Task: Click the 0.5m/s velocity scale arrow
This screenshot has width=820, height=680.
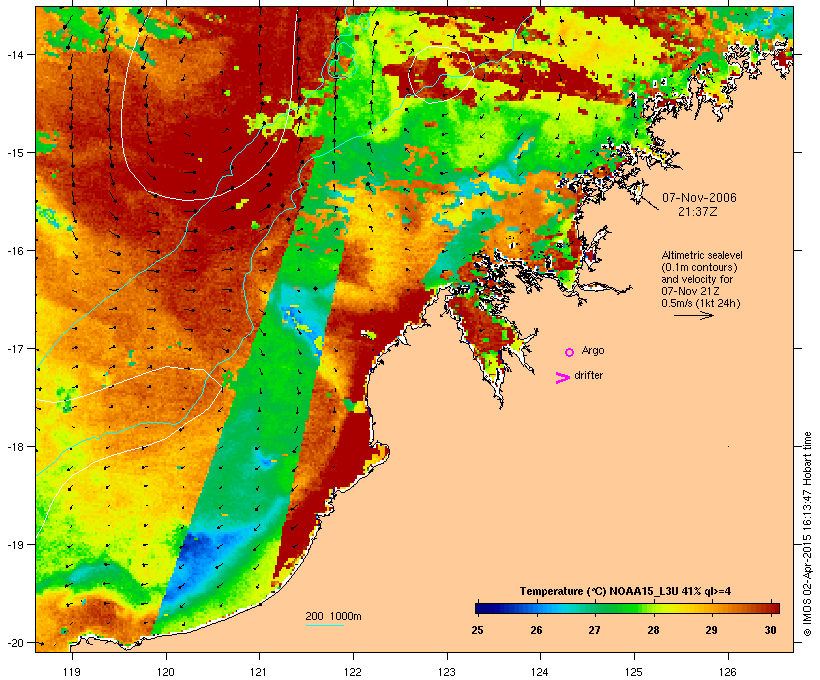Action: point(693,315)
